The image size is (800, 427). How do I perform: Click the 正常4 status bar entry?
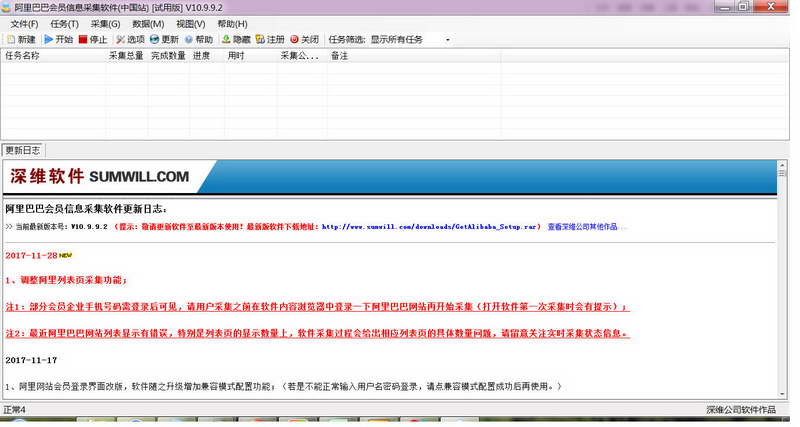pos(15,409)
